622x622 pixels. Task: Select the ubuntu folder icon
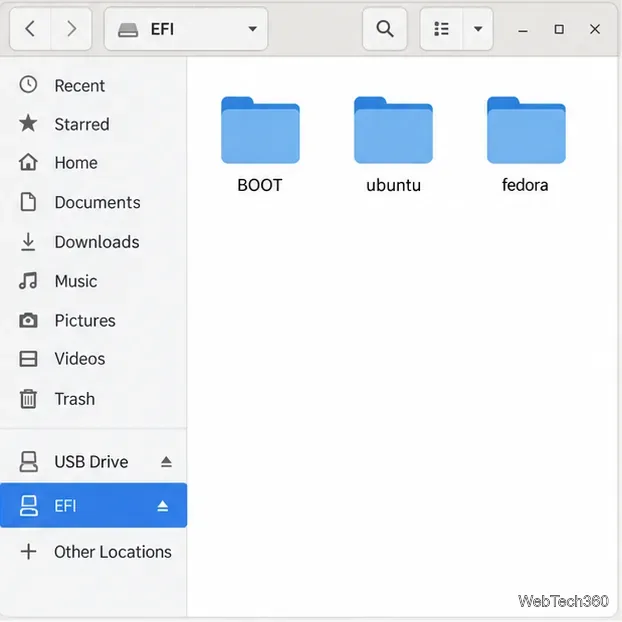pyautogui.click(x=393, y=130)
